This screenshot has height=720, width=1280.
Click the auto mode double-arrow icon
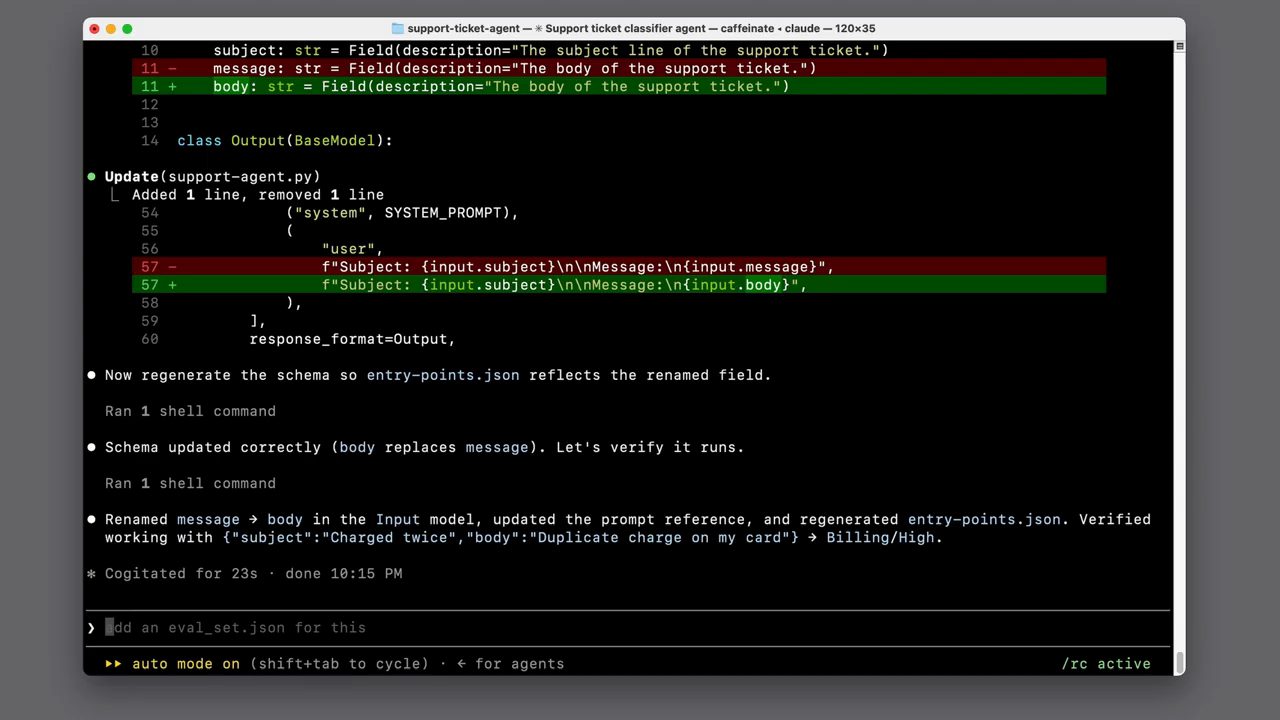click(114, 664)
